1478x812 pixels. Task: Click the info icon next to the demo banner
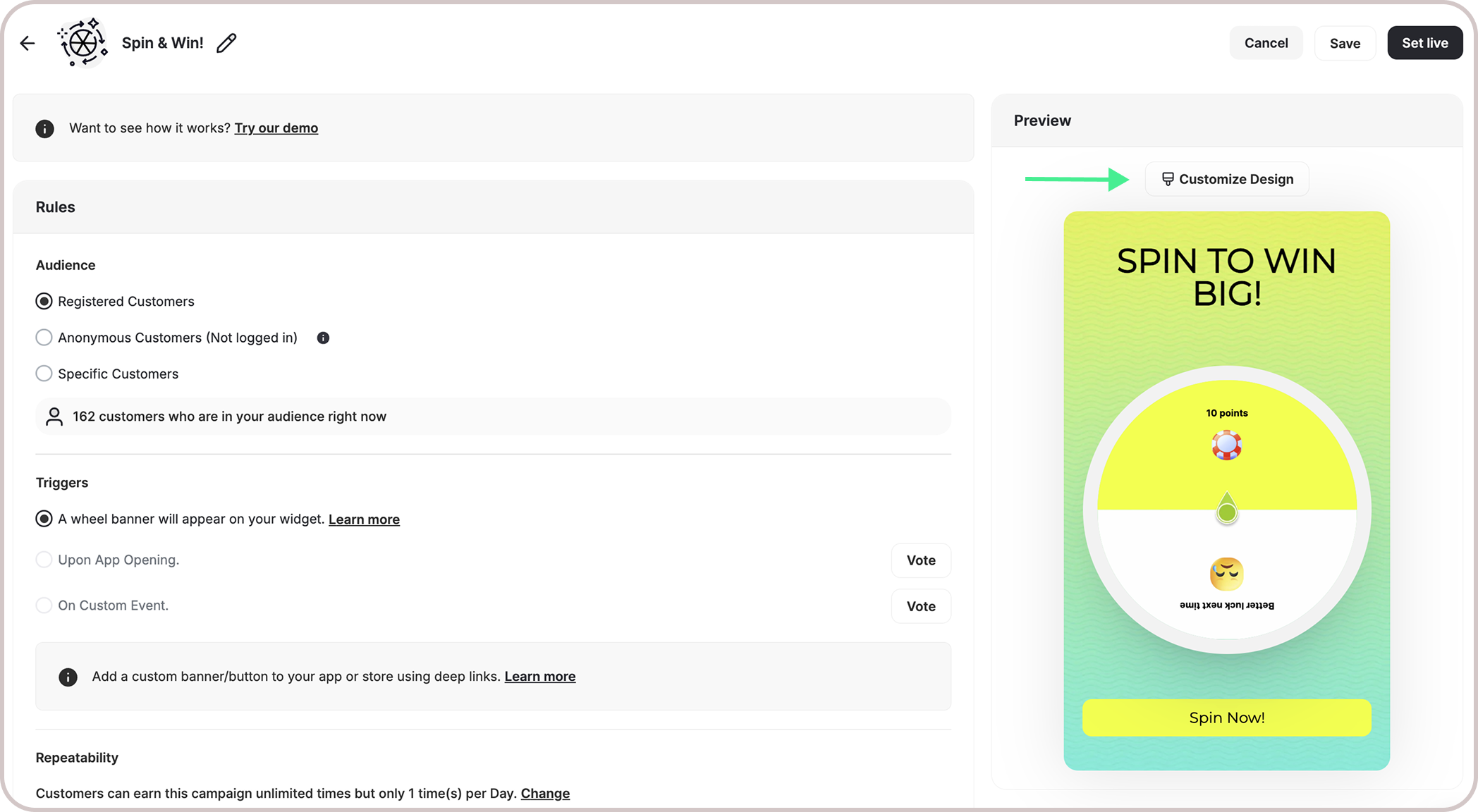click(x=44, y=128)
